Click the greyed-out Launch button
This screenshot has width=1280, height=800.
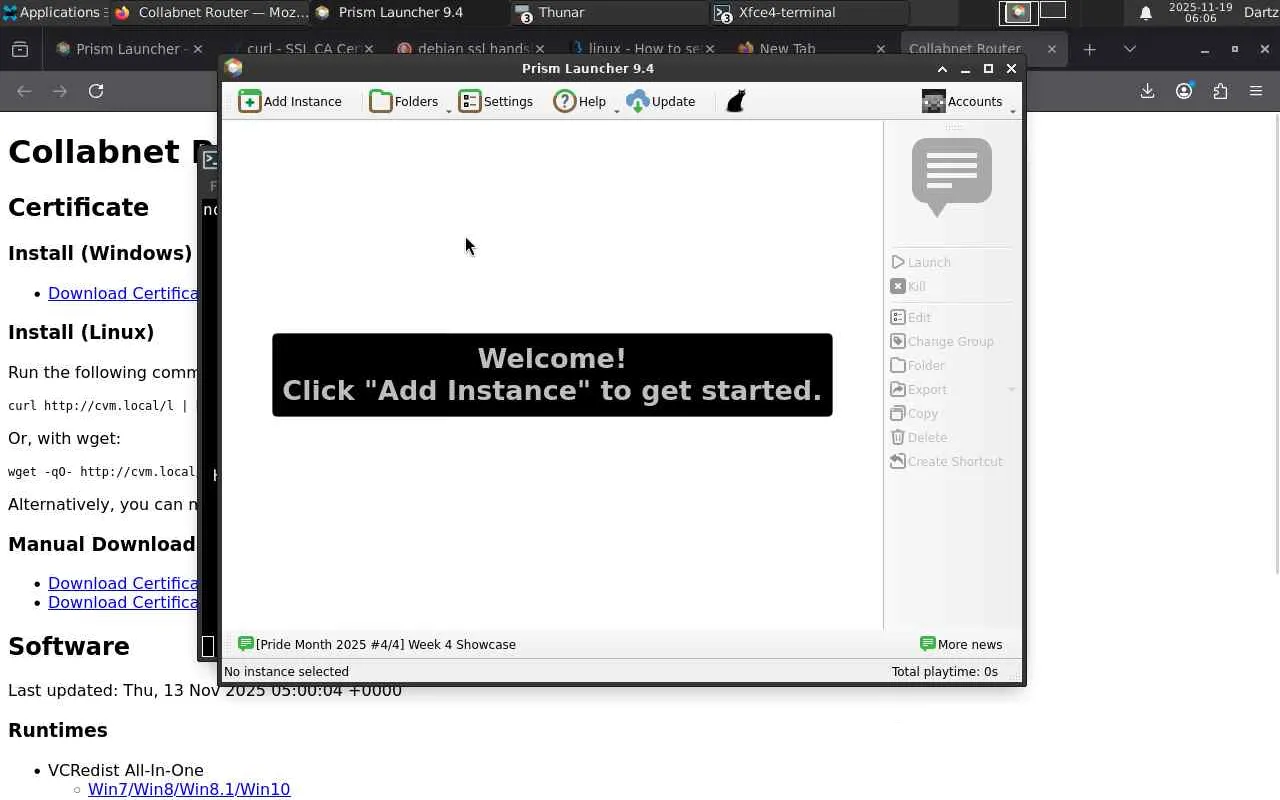[x=921, y=262]
